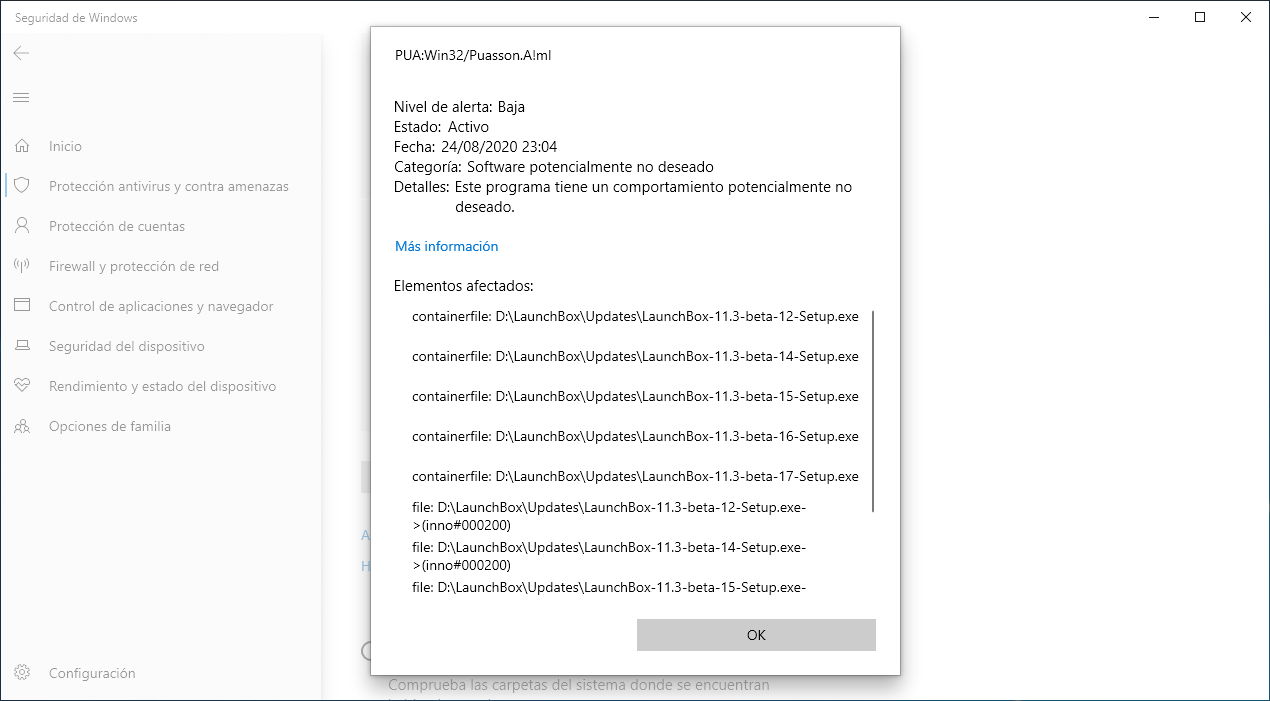Select the threat name PUA:Win32/Puasson.A!ml
This screenshot has height=701, width=1270.
click(473, 56)
